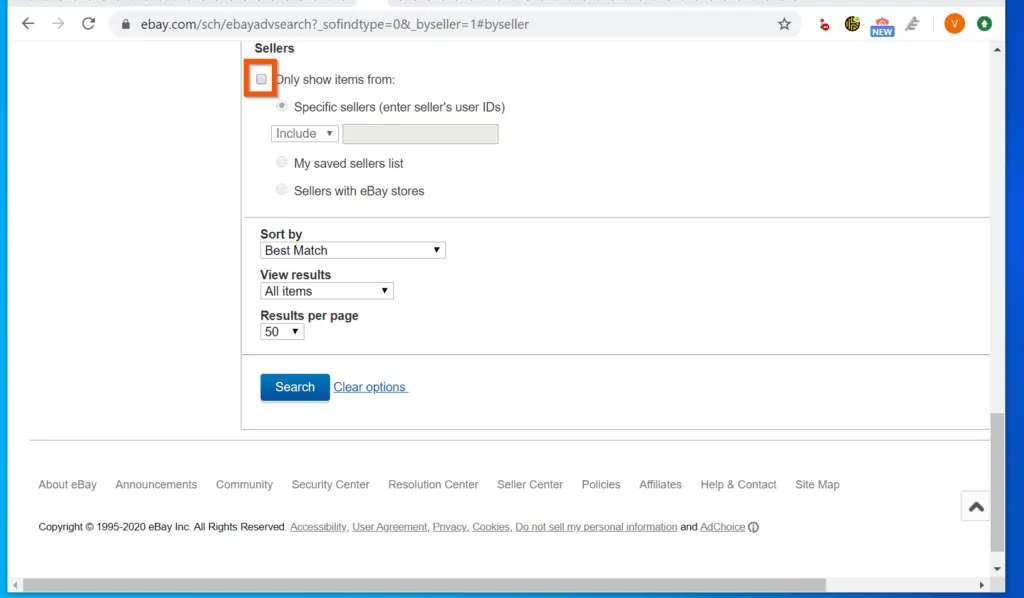
Task: Open the Privacy link
Action: click(x=449, y=527)
